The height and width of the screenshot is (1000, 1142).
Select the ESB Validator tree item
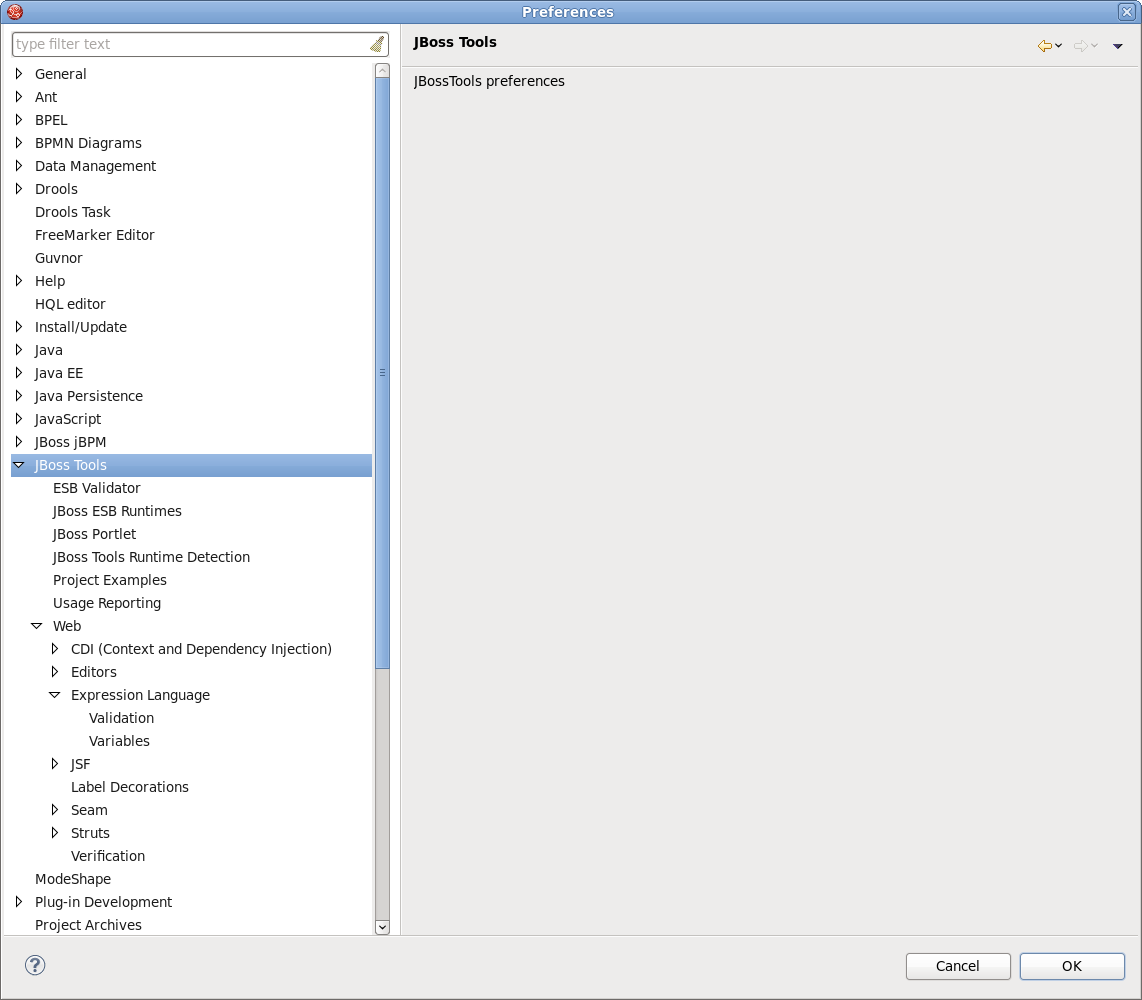[97, 488]
